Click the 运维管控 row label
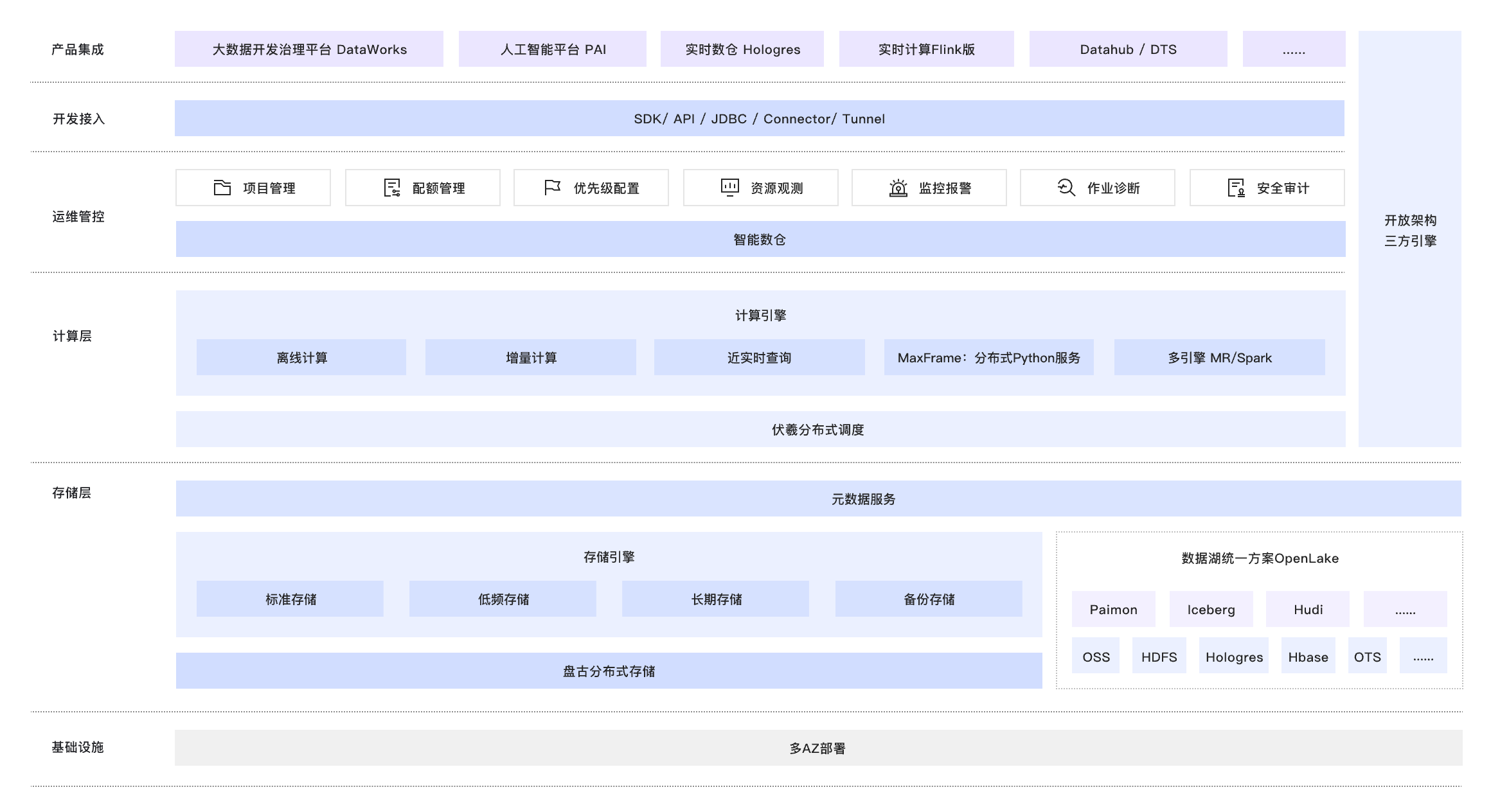Viewport: 1491px width, 812px height. pyautogui.click(x=78, y=216)
